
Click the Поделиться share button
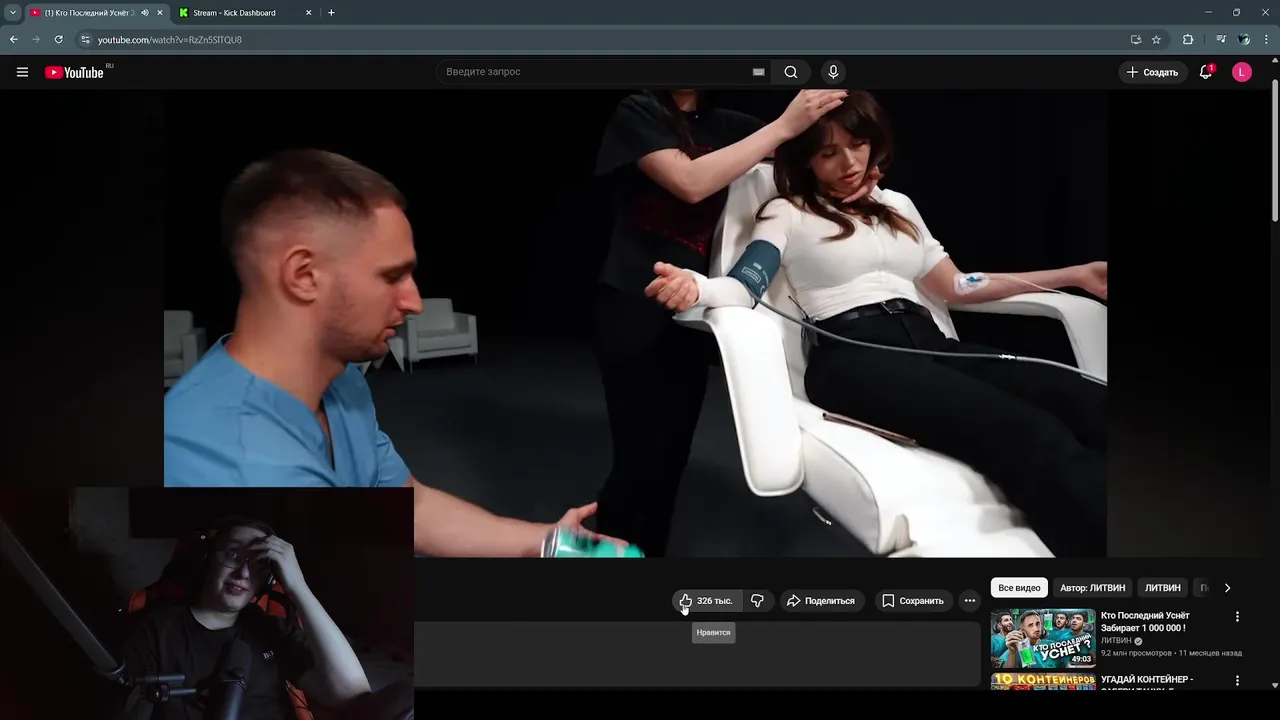point(821,601)
